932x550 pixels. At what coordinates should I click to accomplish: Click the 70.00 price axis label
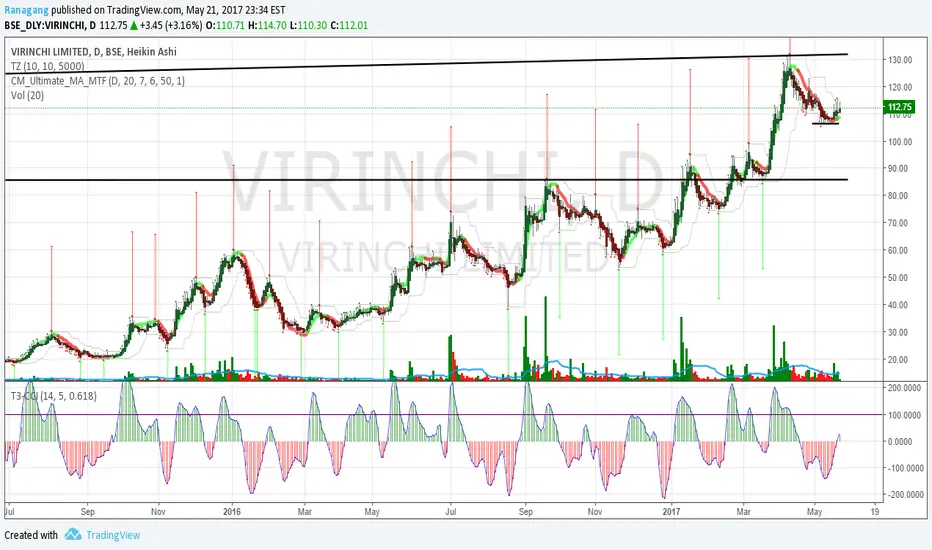(x=900, y=223)
